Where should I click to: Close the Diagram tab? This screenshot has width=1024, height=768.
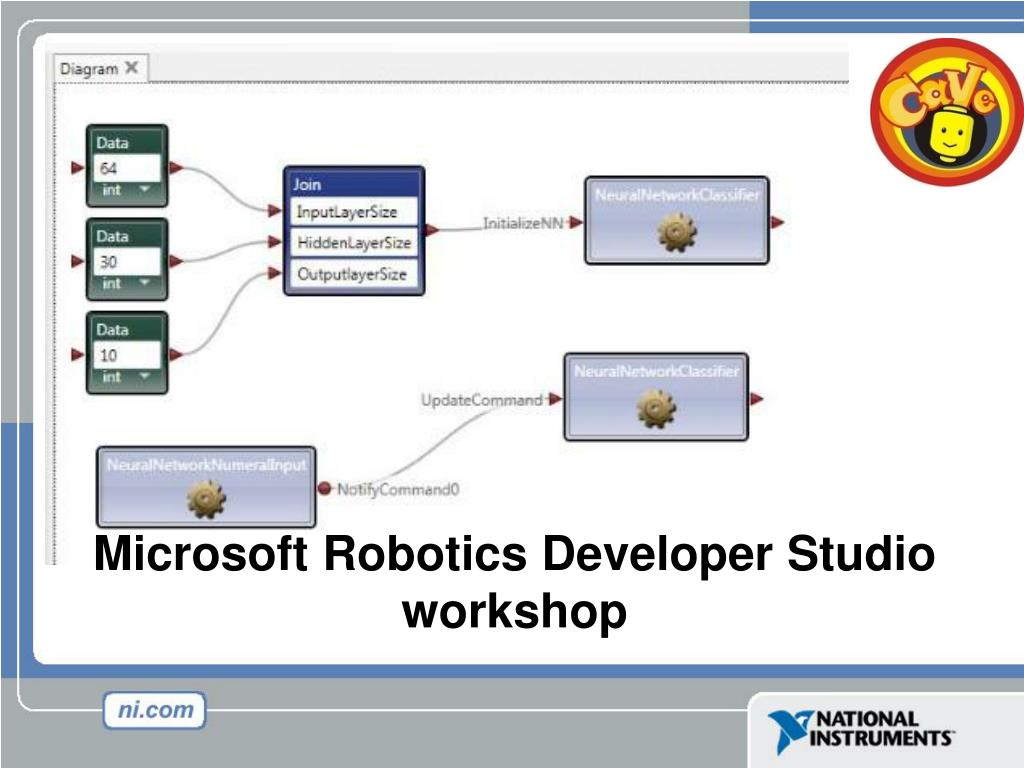pyautogui.click(x=131, y=67)
